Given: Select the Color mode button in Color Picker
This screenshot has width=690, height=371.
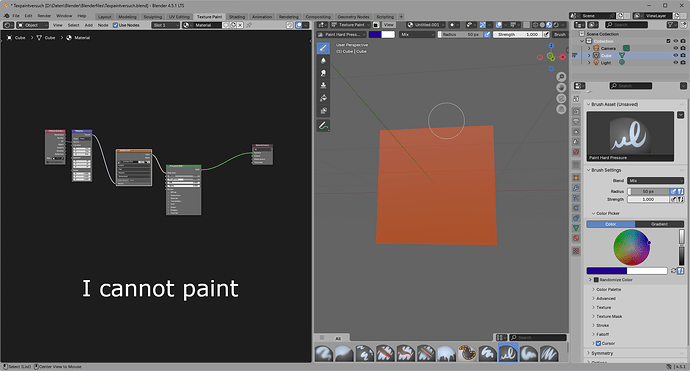Looking at the screenshot, I should click(610, 224).
